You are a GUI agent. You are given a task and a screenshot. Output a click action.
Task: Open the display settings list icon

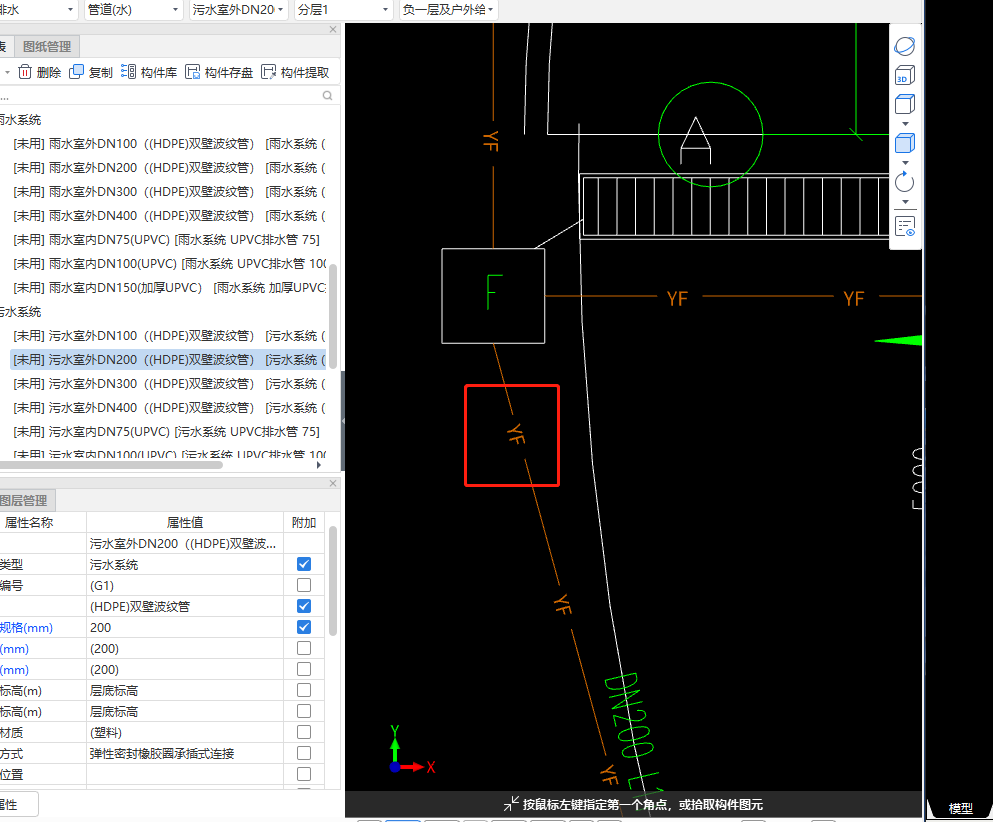click(x=905, y=226)
